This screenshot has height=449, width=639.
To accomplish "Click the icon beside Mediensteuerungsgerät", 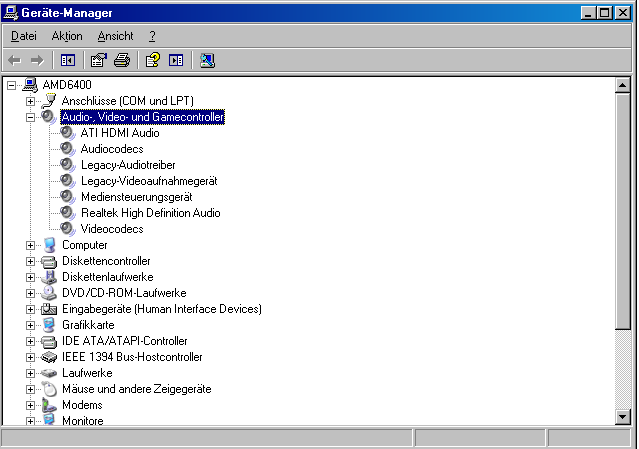I will point(68,197).
